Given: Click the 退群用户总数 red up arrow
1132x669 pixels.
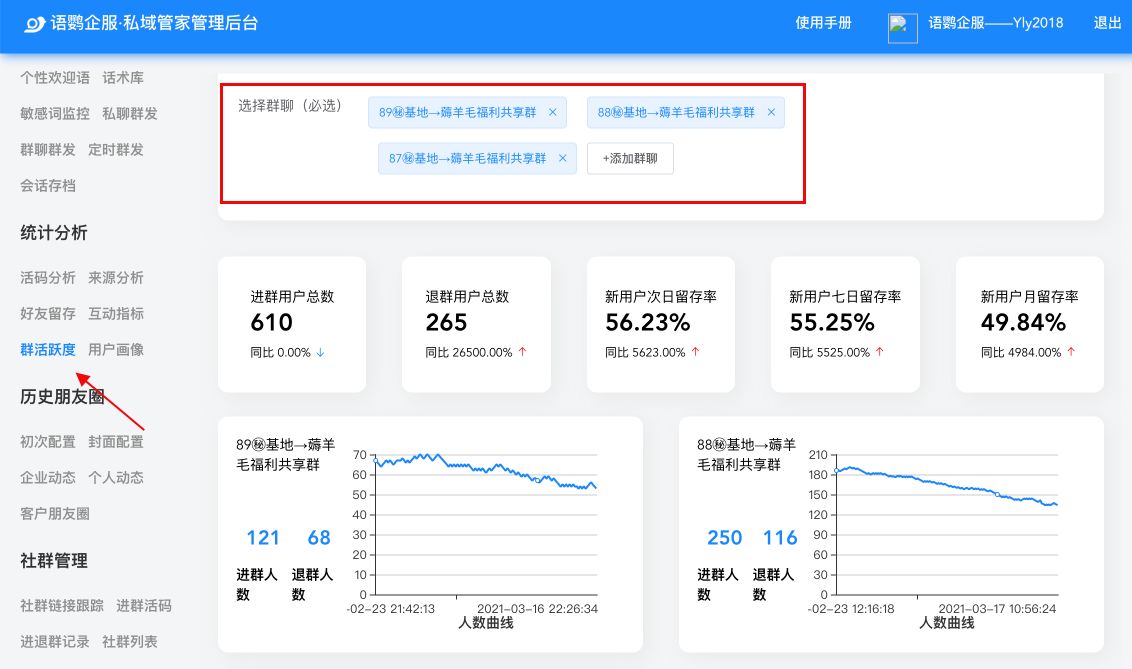Looking at the screenshot, I should click(x=522, y=352).
